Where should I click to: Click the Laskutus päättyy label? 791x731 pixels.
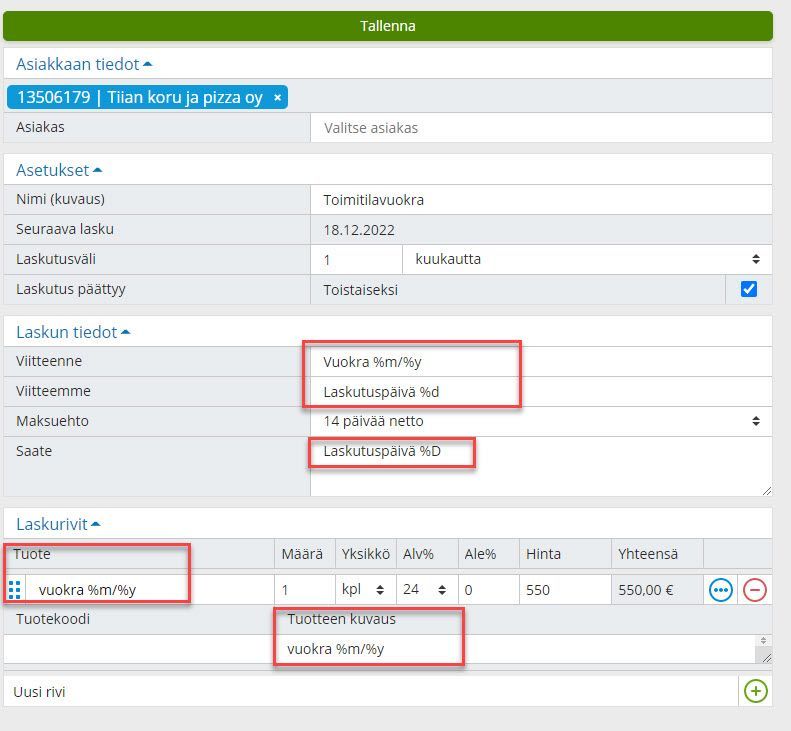coord(71,289)
